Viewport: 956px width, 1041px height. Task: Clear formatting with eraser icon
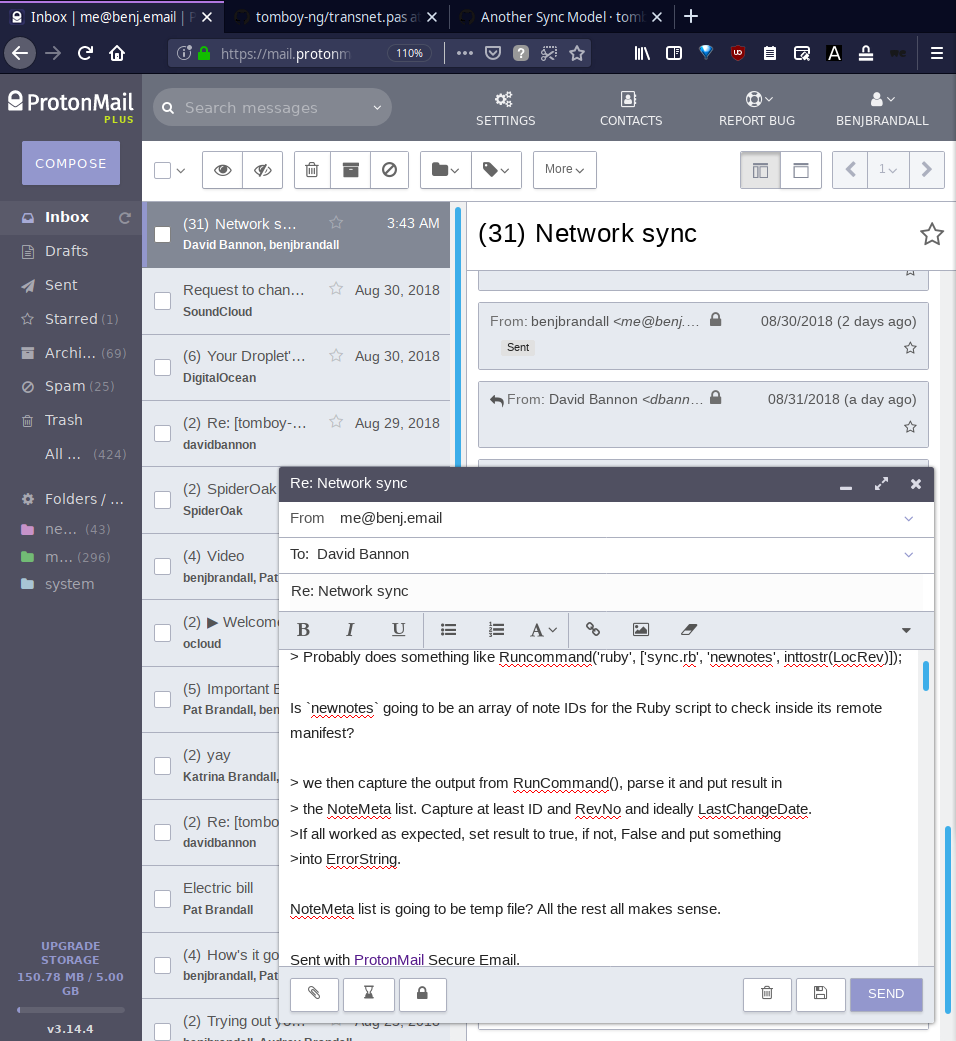click(x=689, y=629)
